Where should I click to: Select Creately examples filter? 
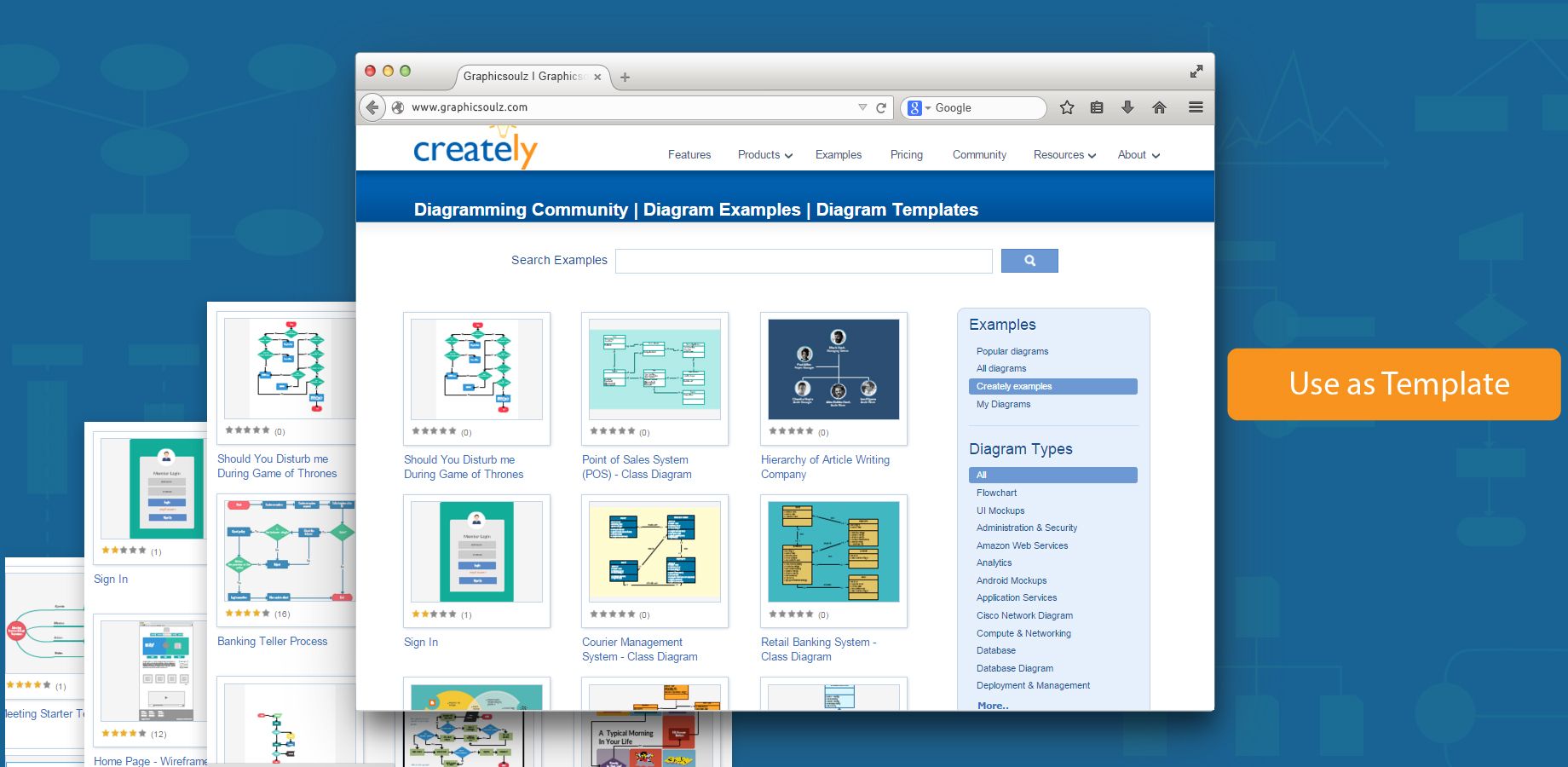[x=1052, y=386]
